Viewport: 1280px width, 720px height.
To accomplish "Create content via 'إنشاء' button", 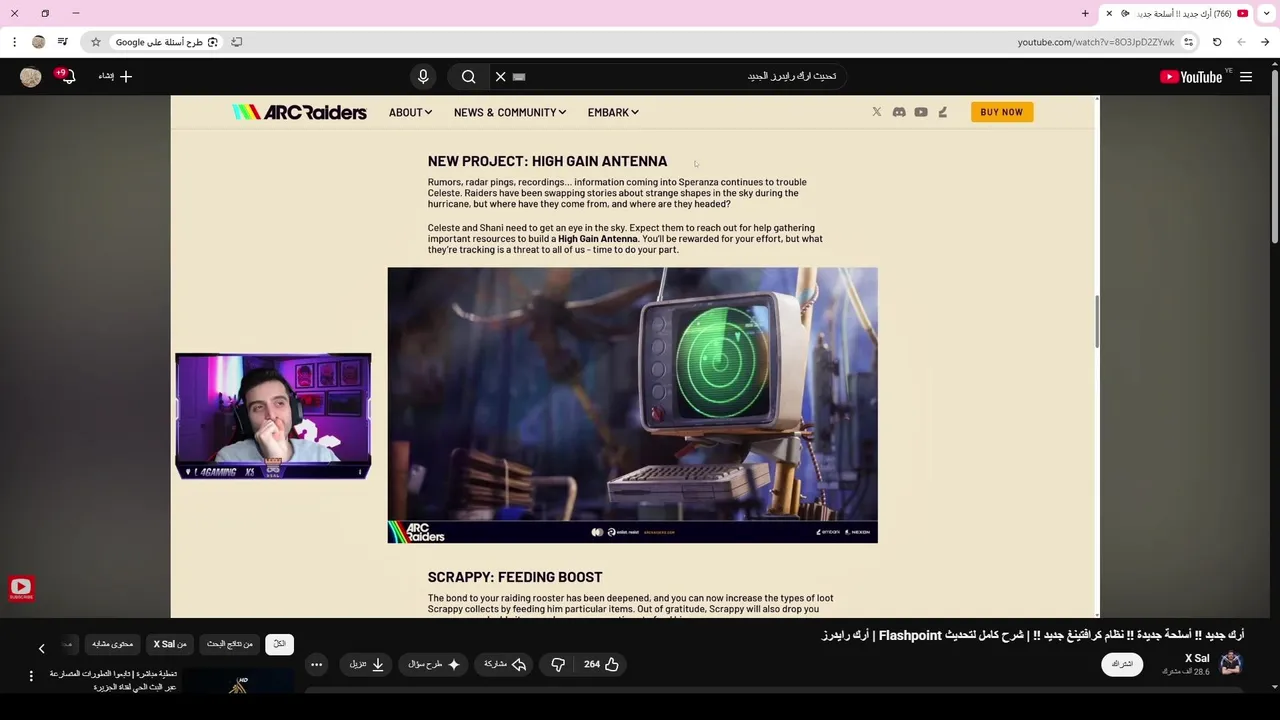I will coord(115,77).
